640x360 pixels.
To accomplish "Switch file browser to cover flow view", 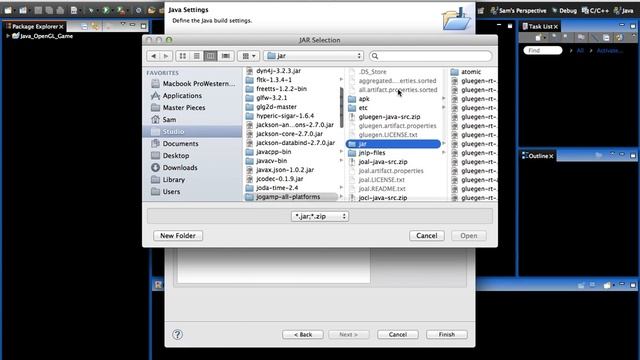I will (225, 56).
